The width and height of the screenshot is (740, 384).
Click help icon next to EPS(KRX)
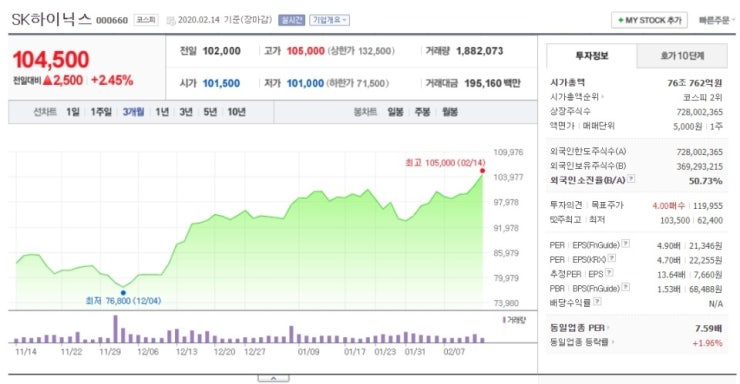(612, 258)
